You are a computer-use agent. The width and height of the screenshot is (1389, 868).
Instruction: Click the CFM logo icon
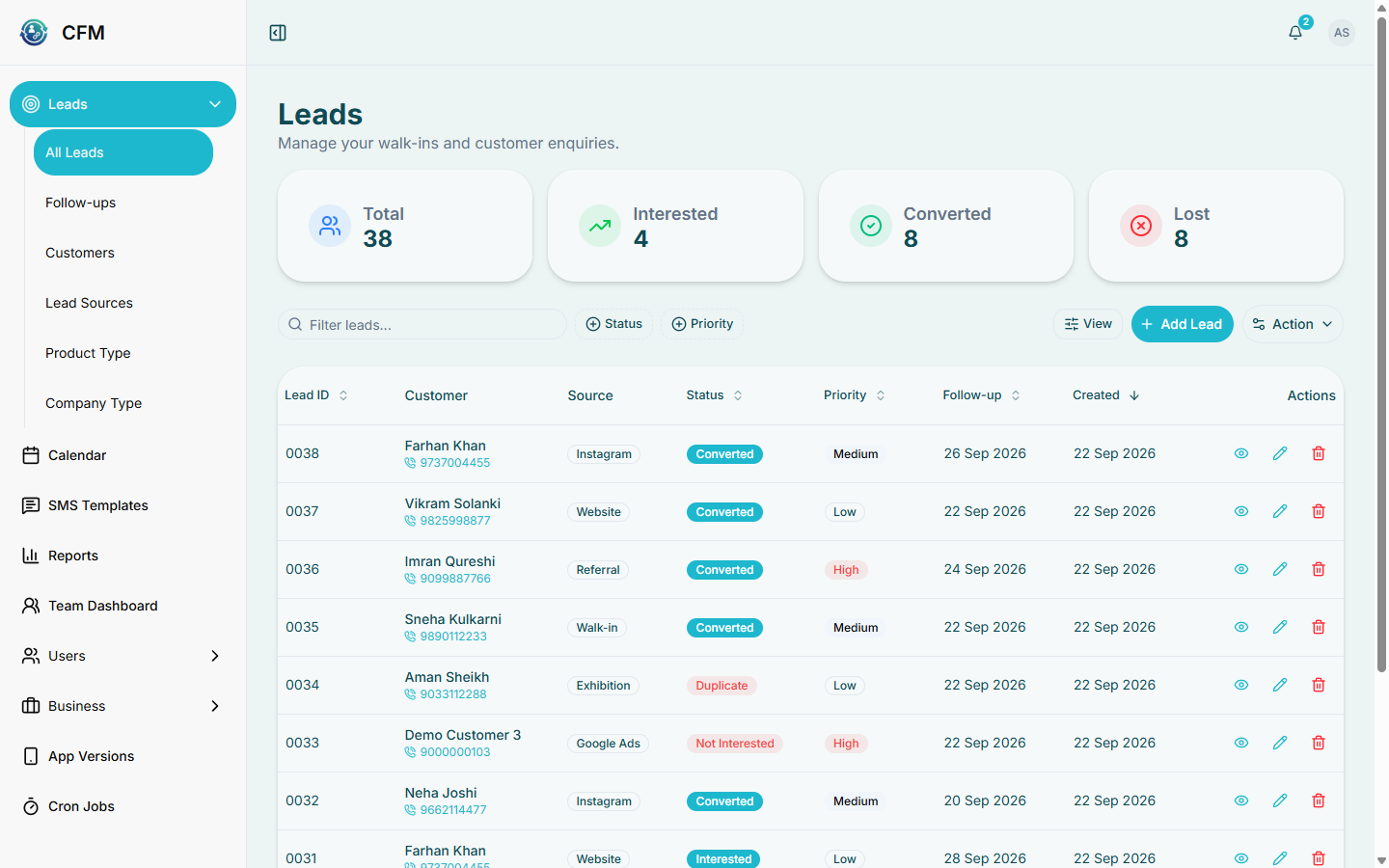[x=34, y=33]
